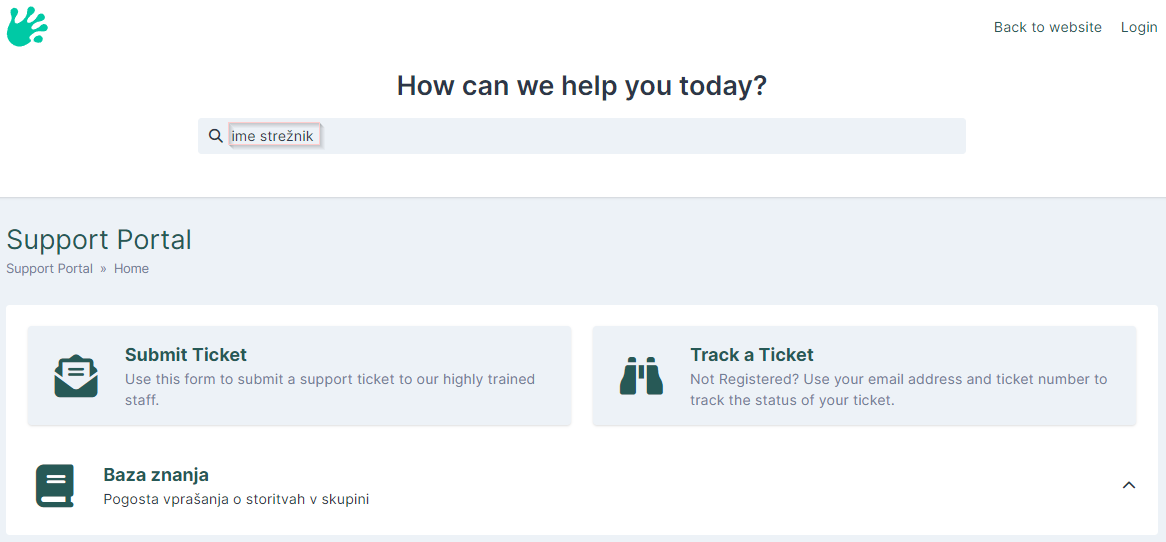Open the Login link
1166x542 pixels.
pos(1139,28)
